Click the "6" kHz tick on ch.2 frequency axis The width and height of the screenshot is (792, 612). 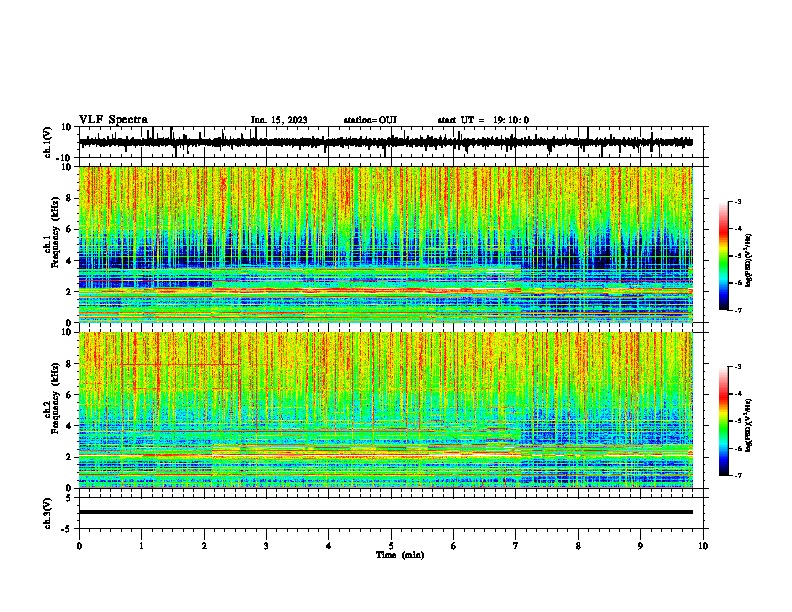point(70,395)
